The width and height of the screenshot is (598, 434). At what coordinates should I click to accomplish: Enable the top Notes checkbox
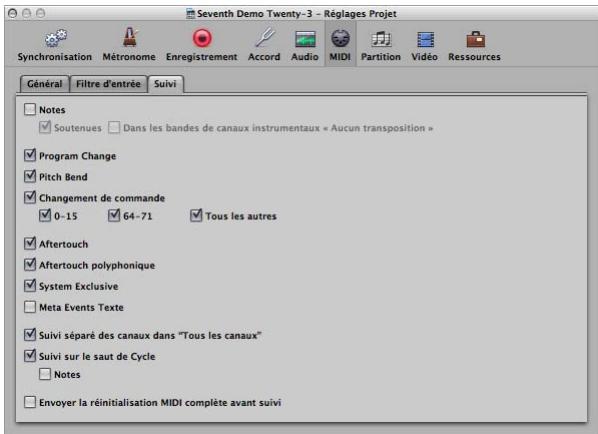(30, 109)
